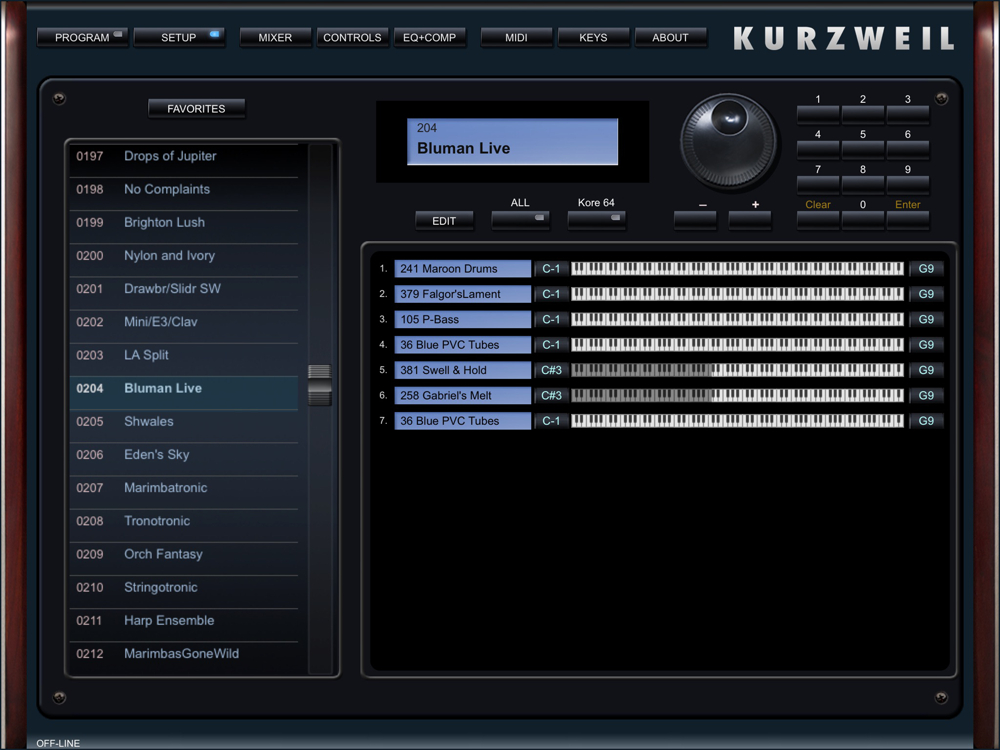Screen dimensions: 1000x750
Task: Toggle the Kore 64 filter button
Action: 596,219
